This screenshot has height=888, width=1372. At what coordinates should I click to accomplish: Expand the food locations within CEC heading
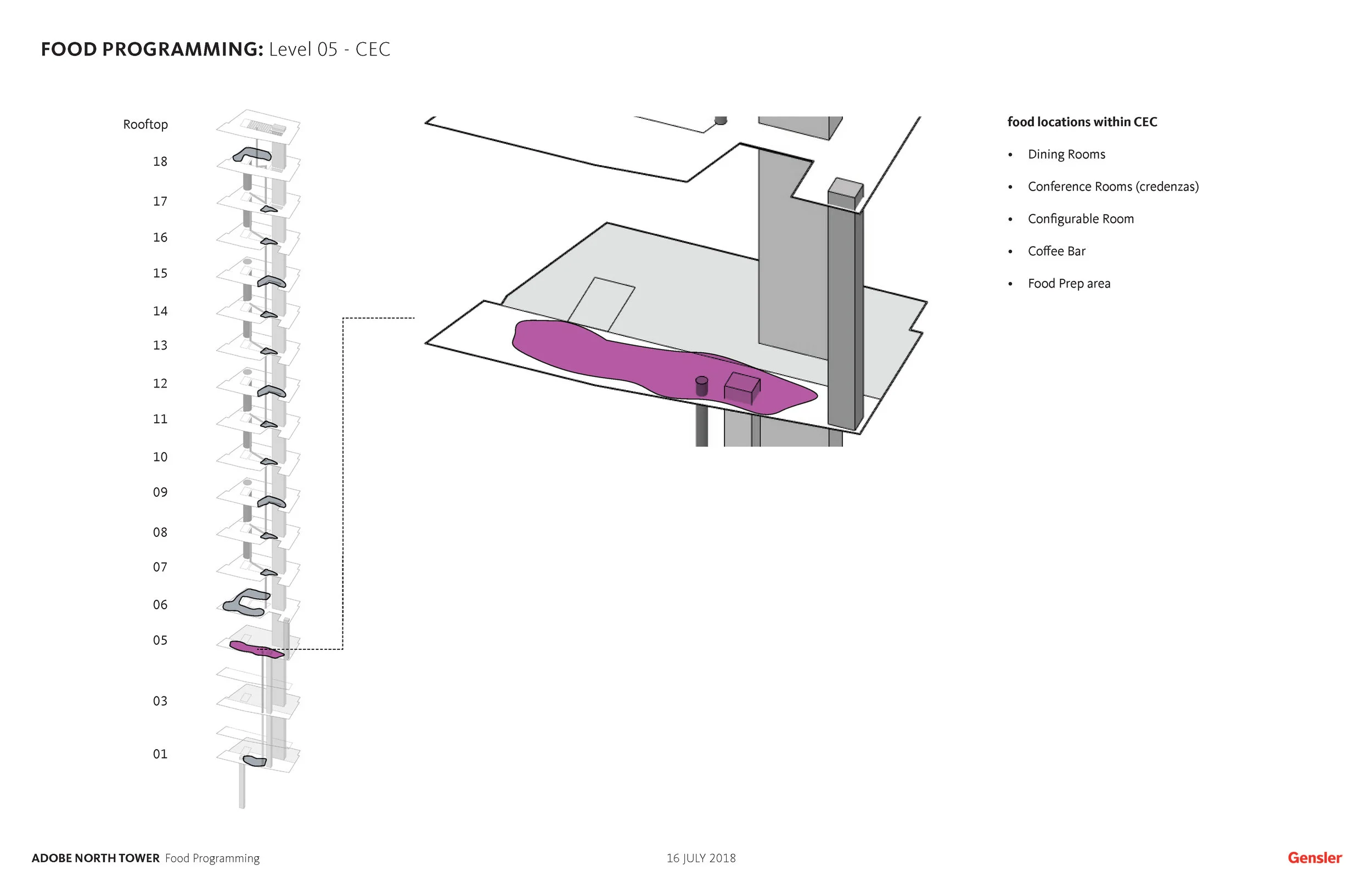(x=1082, y=122)
